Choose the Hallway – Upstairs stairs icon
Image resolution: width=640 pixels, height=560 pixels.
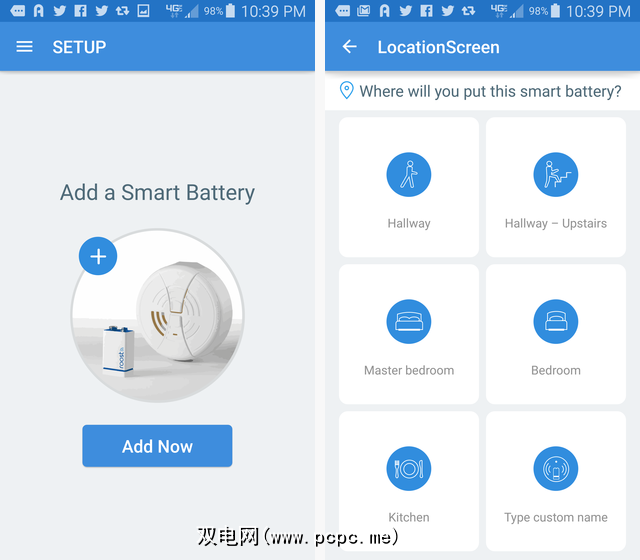pos(556,175)
